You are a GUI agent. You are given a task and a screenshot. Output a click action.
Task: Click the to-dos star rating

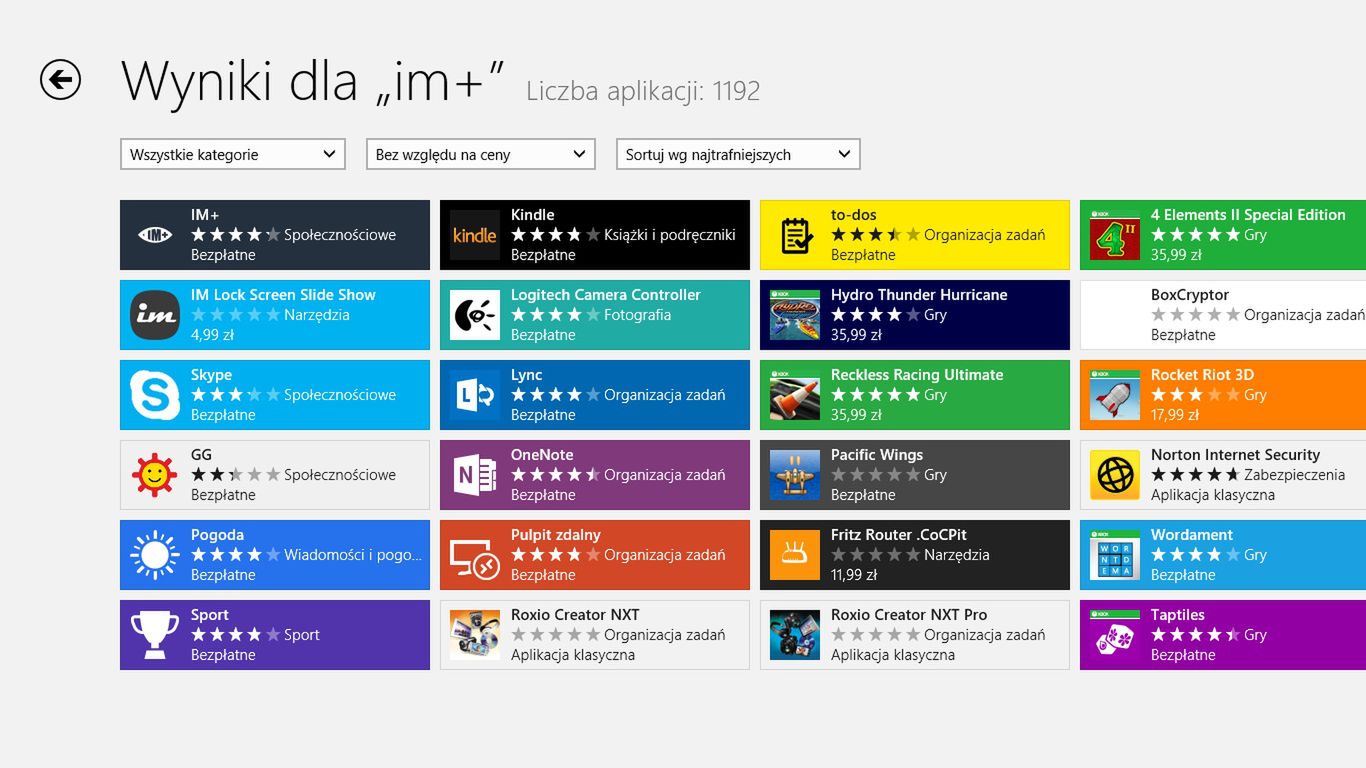coord(876,235)
